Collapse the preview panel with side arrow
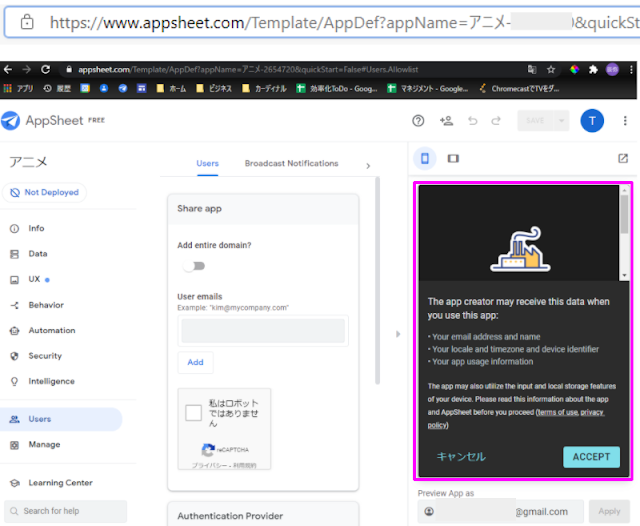This screenshot has height=526, width=640. click(398, 334)
